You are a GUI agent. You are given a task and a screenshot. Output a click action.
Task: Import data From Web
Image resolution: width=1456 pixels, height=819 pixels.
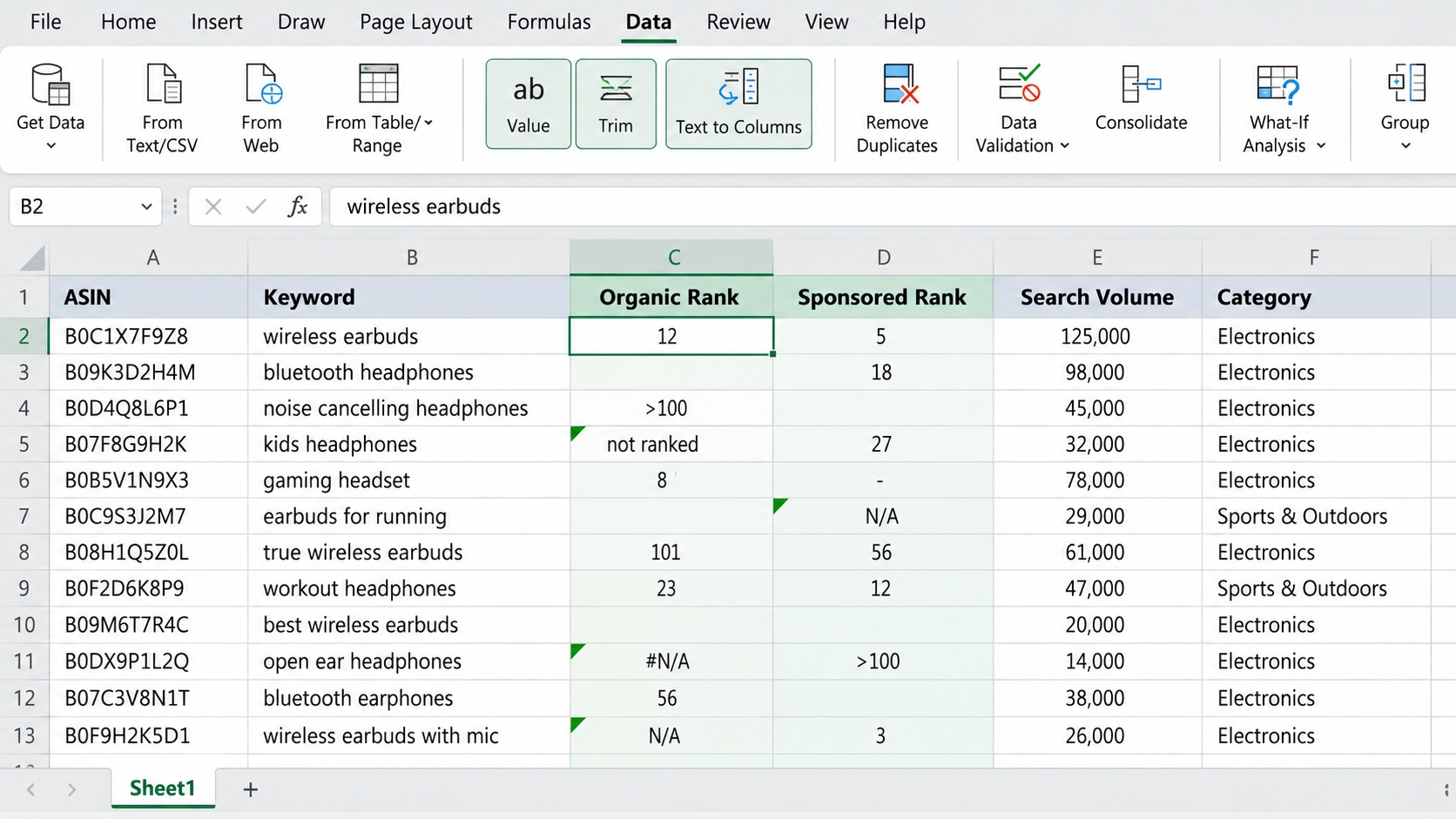(261, 108)
